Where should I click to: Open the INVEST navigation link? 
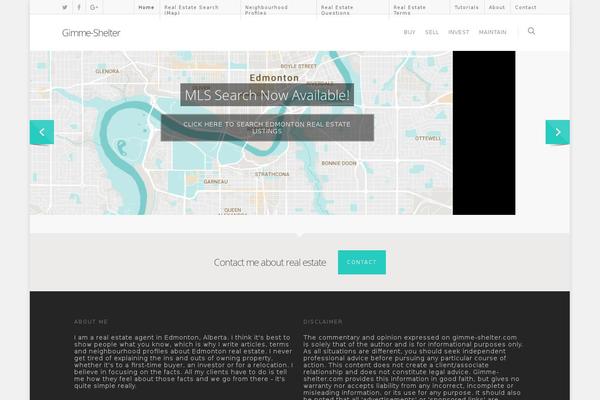(458, 32)
